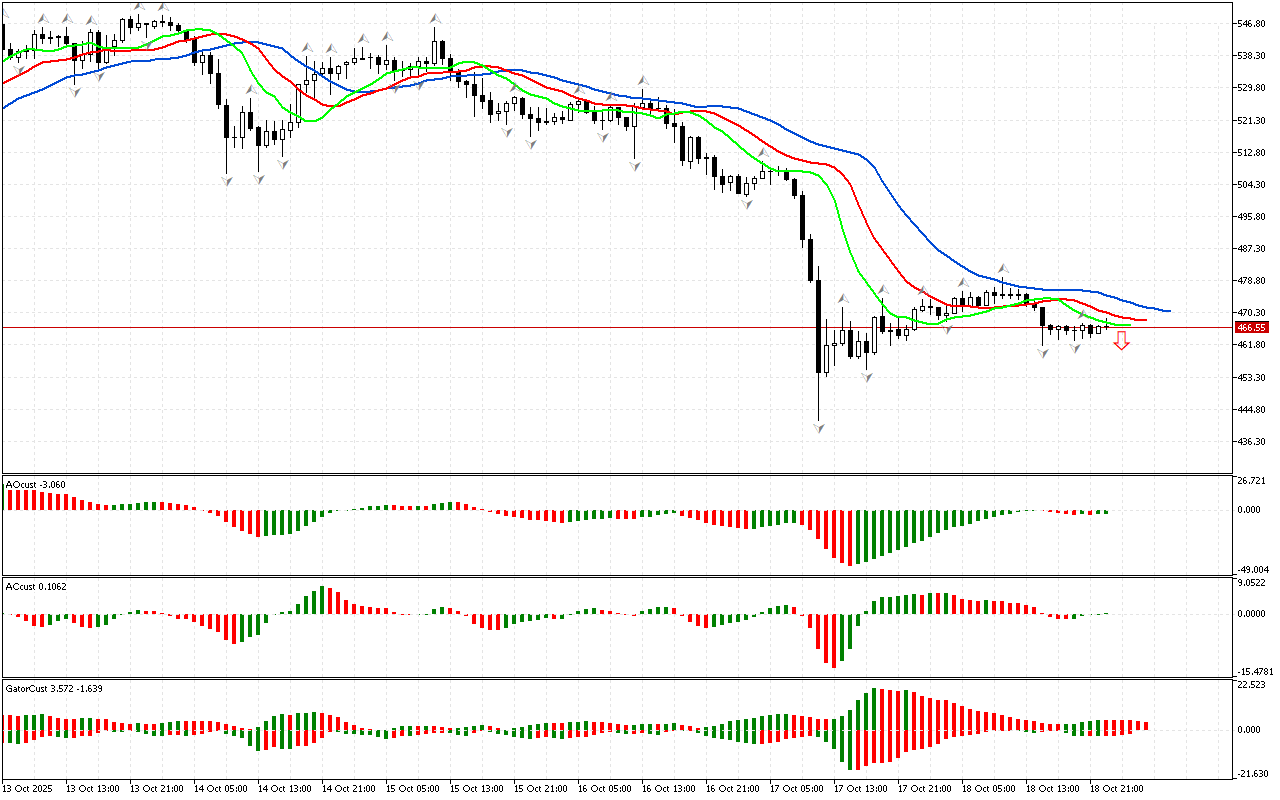The image size is (1280, 800).
Task: Select the AOcust -3.060 indicator label
Action: [36, 485]
